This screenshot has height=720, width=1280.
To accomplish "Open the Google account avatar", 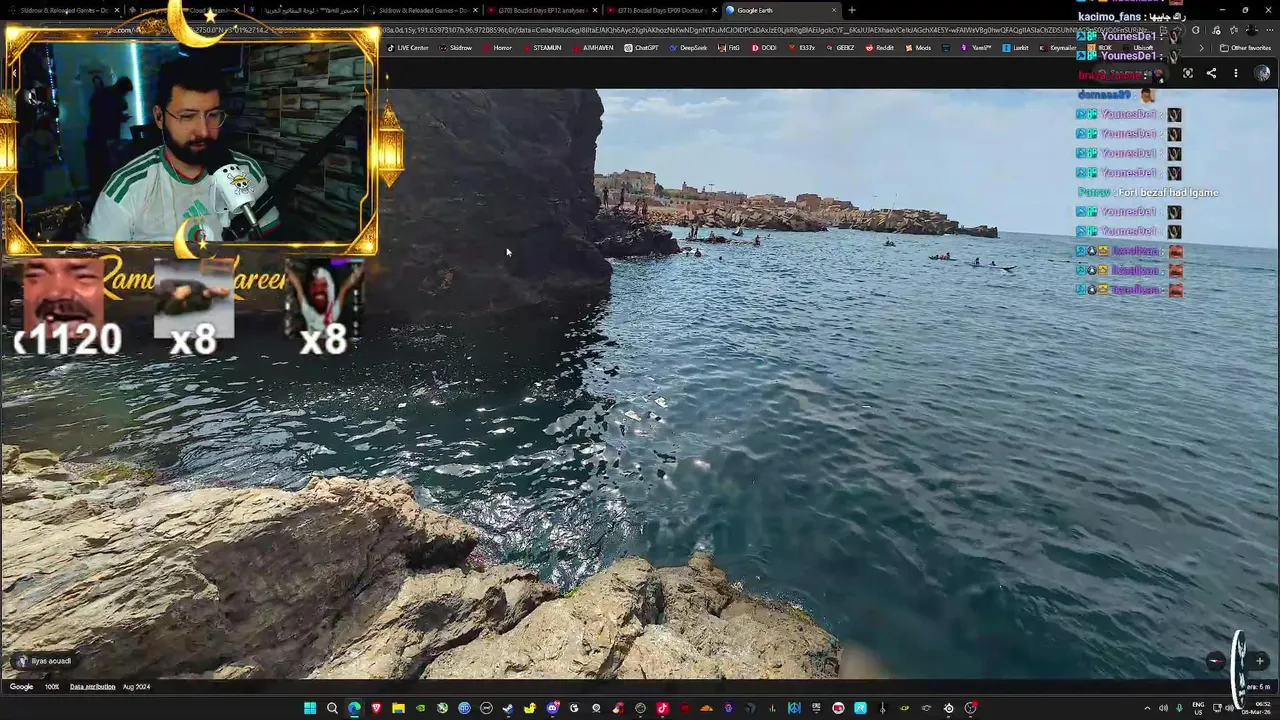I will coord(1262,73).
